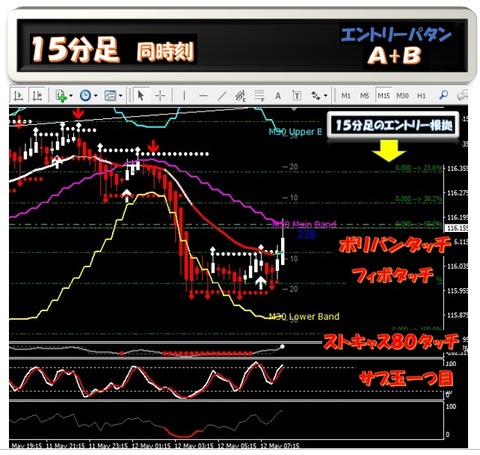The width and height of the screenshot is (480, 455).
Task: Click the 23.6% Fibonacci level label
Action: (x=419, y=168)
